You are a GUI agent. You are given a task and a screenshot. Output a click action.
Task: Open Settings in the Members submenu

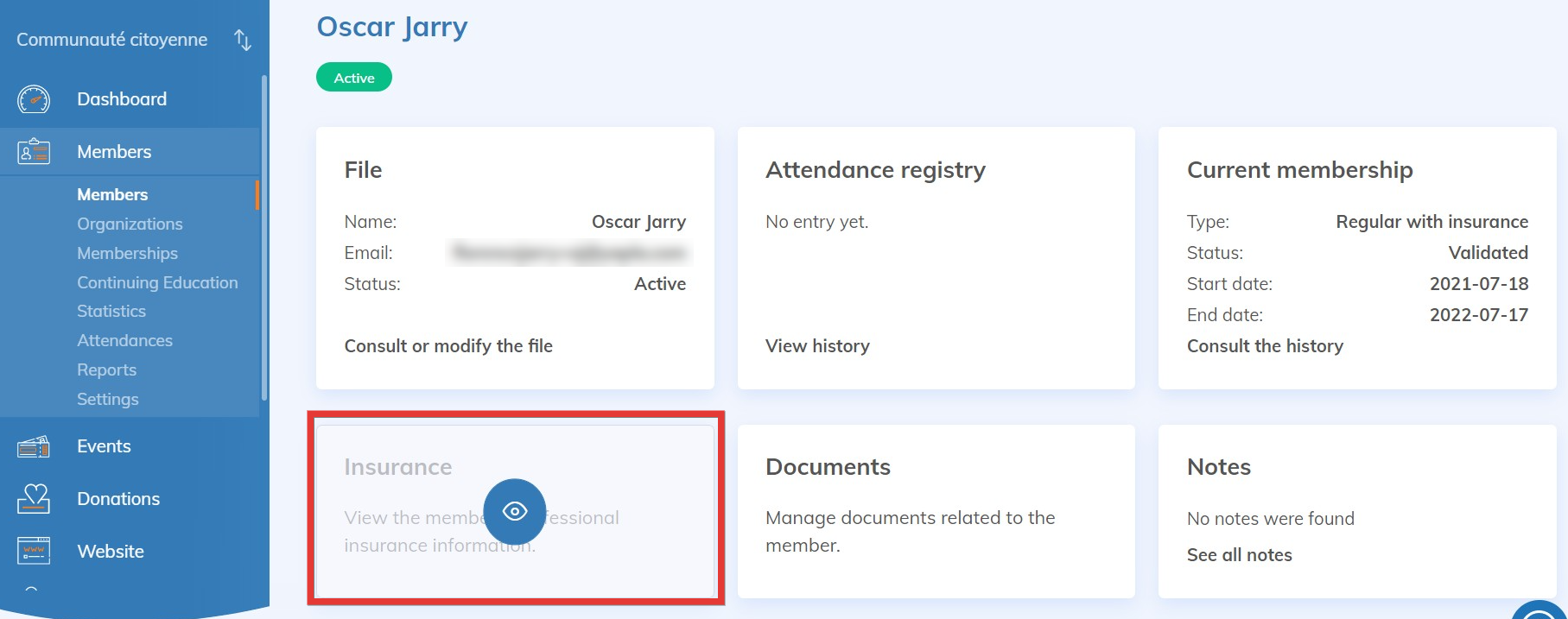[107, 399]
